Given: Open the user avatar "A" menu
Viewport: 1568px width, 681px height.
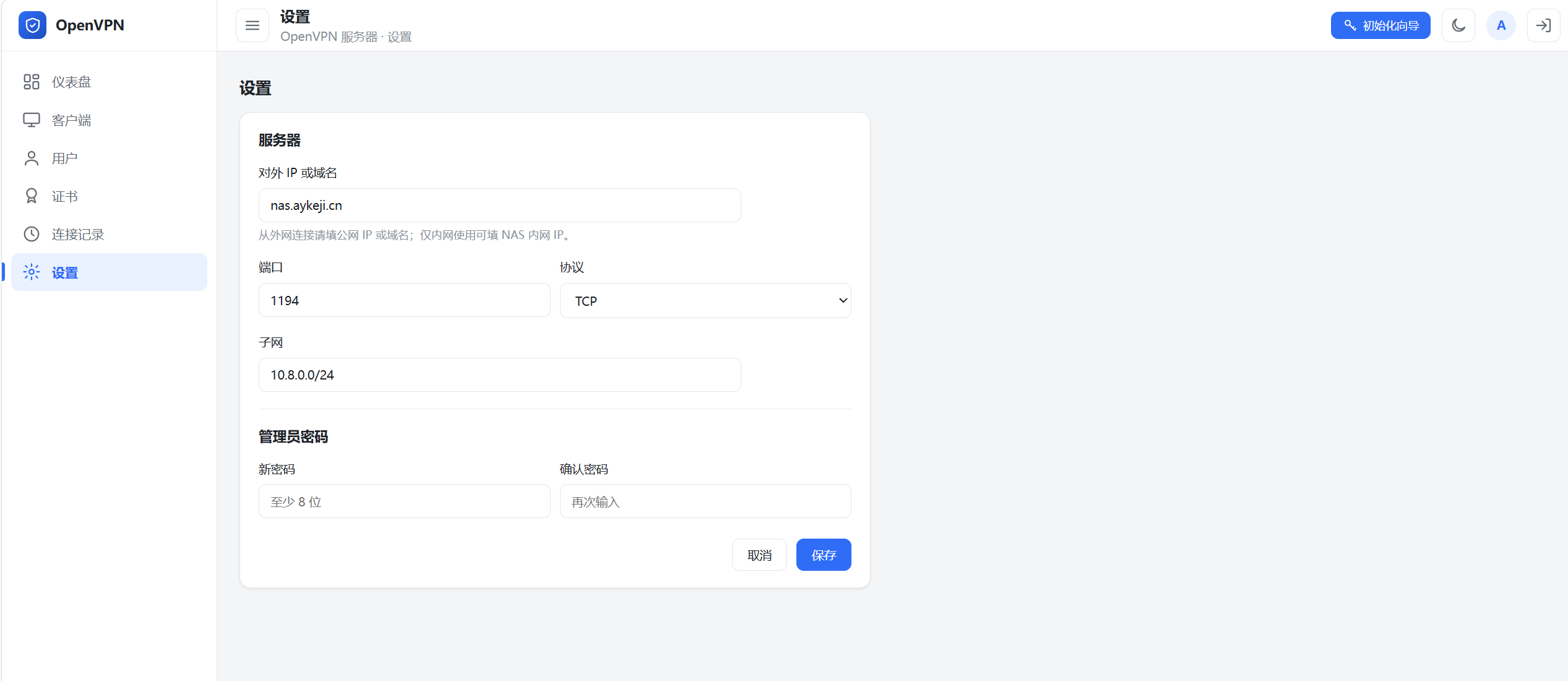Looking at the screenshot, I should 1501,25.
